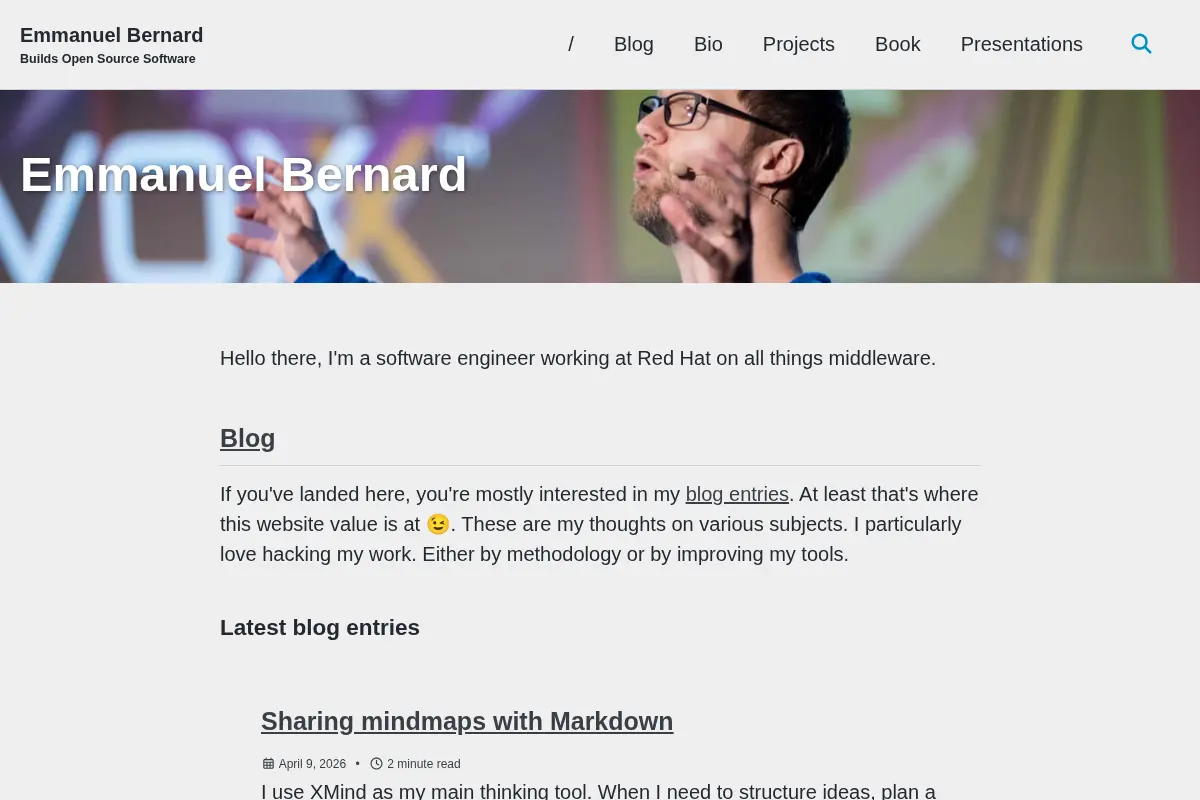This screenshot has width=1200, height=800.
Task: Follow the underlined Blog section heading link
Action: 247,438
